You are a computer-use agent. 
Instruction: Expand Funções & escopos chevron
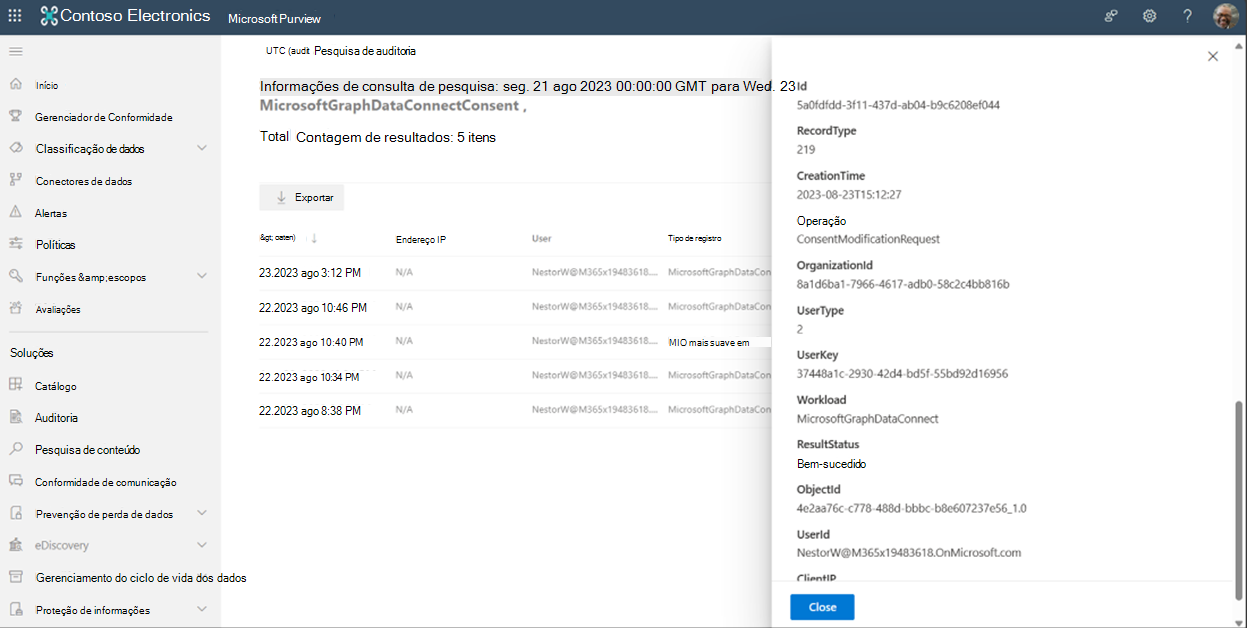(202, 276)
